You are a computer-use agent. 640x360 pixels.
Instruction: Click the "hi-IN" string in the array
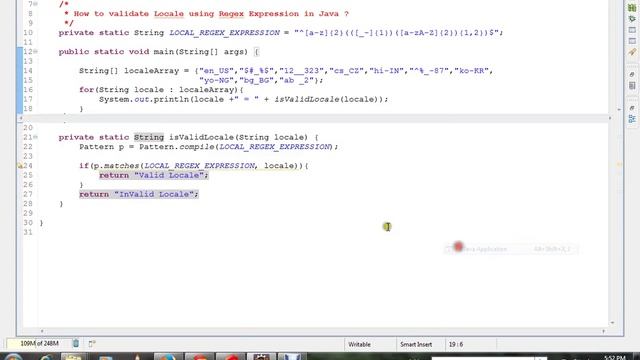[x=386, y=71]
